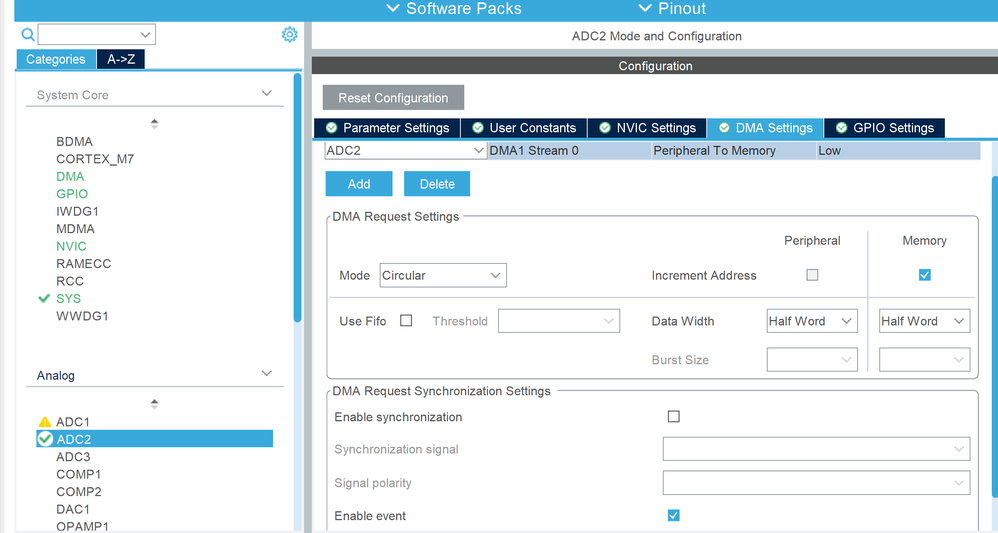Open the GPIO Settings tab
This screenshot has width=998, height=533.
pos(884,128)
